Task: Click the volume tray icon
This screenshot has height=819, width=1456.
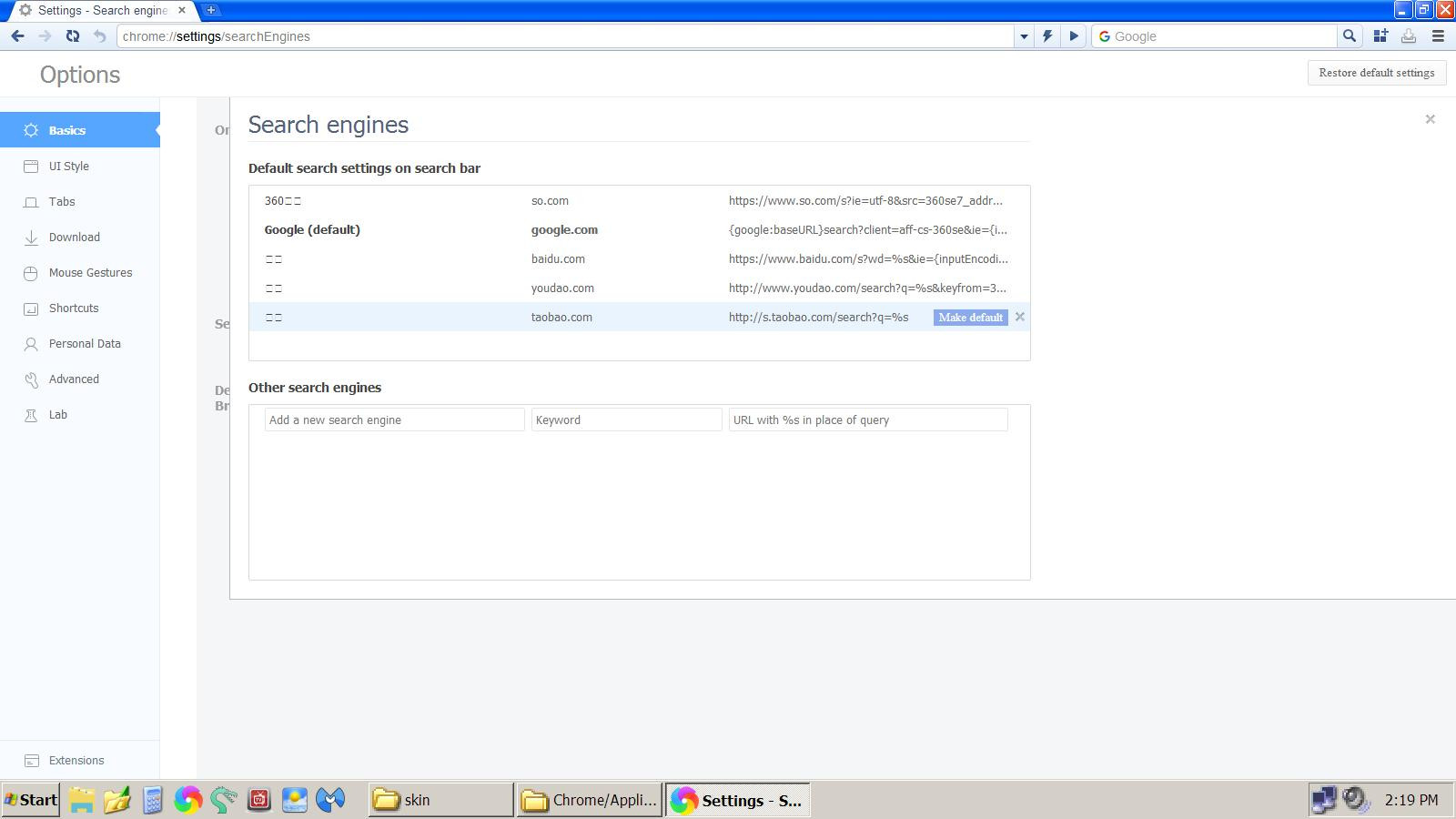Action: [1357, 800]
